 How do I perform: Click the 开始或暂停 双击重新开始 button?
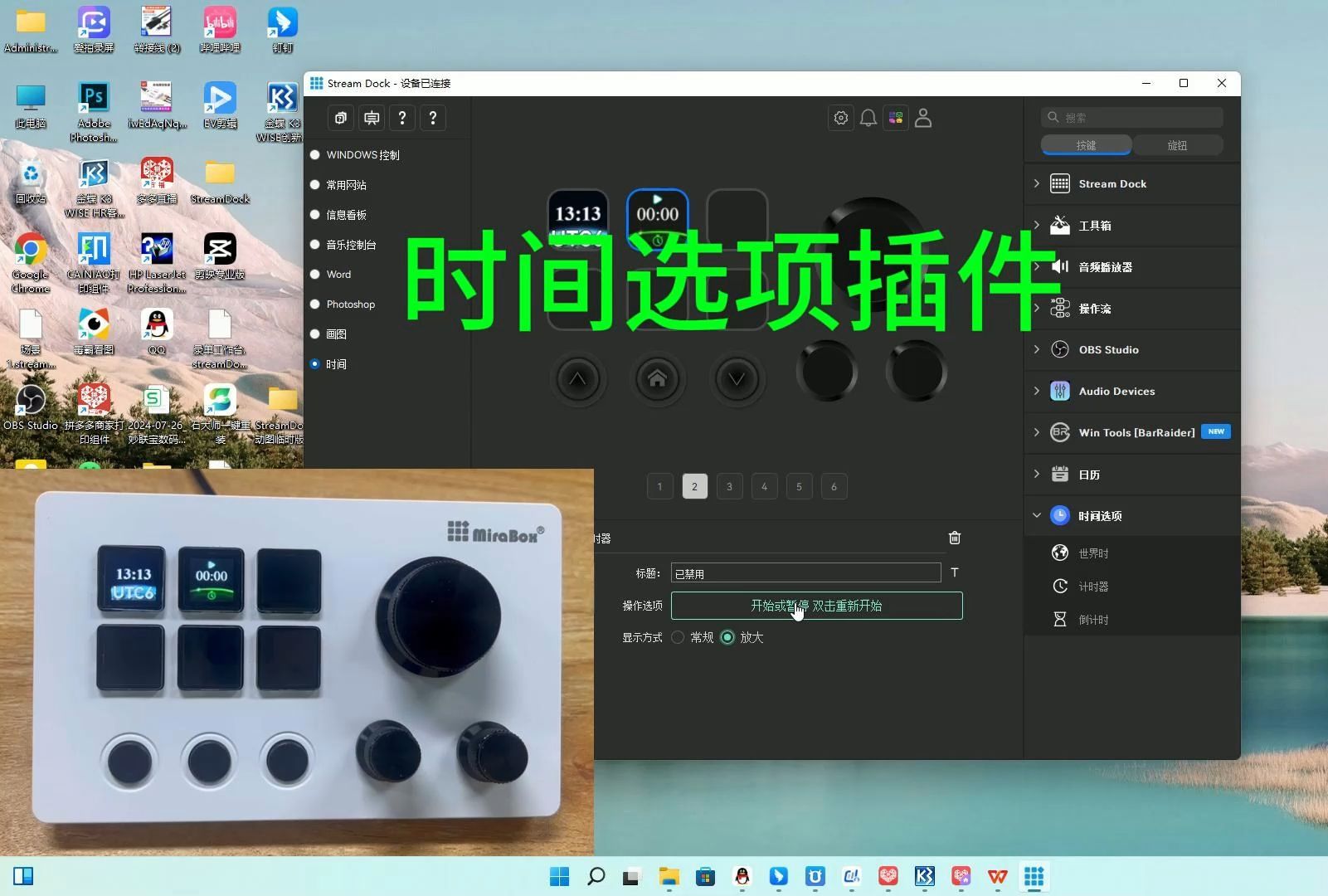click(816, 606)
